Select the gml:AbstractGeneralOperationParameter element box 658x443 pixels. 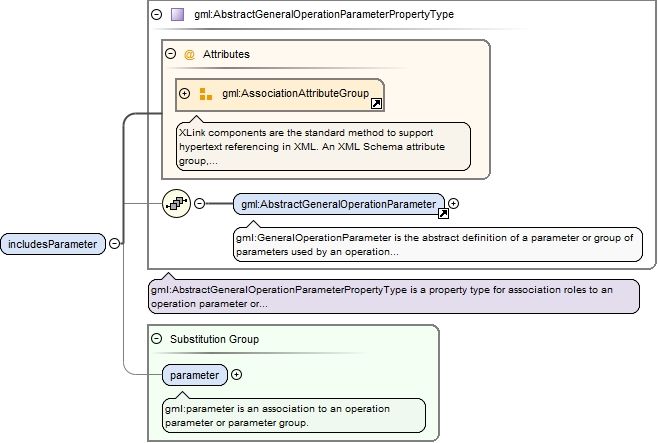point(339,204)
